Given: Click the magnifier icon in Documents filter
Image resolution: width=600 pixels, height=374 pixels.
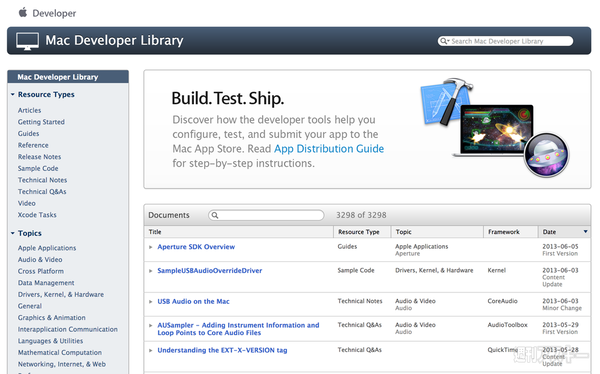Looking at the screenshot, I should [215, 215].
